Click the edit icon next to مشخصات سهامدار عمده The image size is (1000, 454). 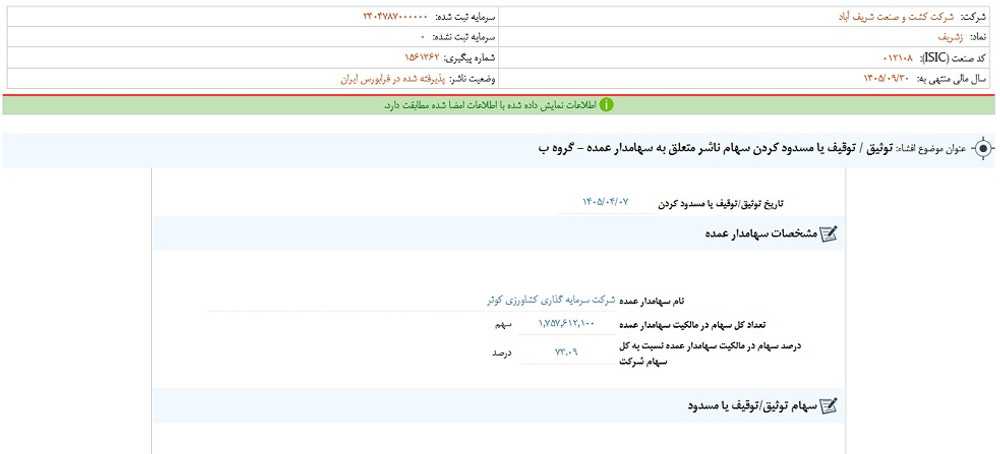[x=828, y=234]
